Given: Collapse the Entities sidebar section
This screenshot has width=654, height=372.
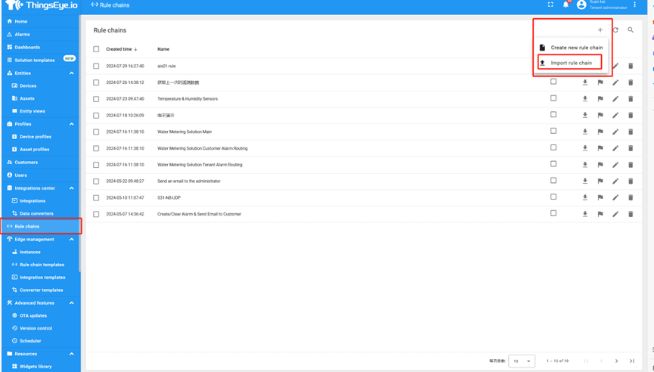Looking at the screenshot, I should click(x=71, y=73).
